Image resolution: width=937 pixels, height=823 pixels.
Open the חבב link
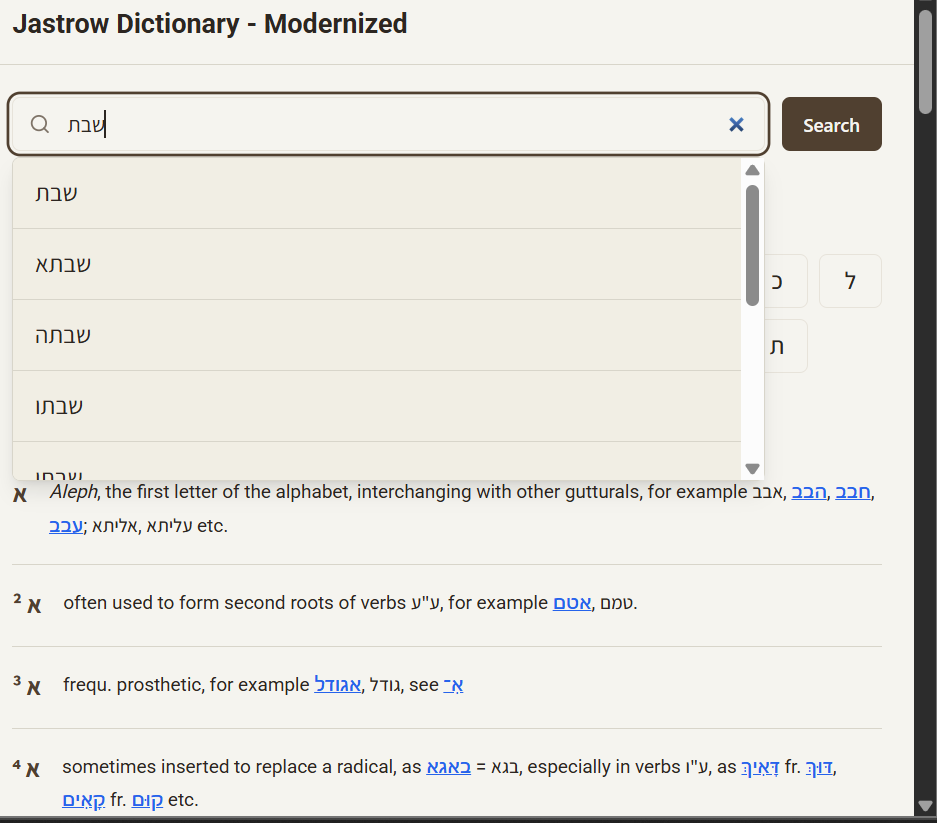(x=853, y=492)
